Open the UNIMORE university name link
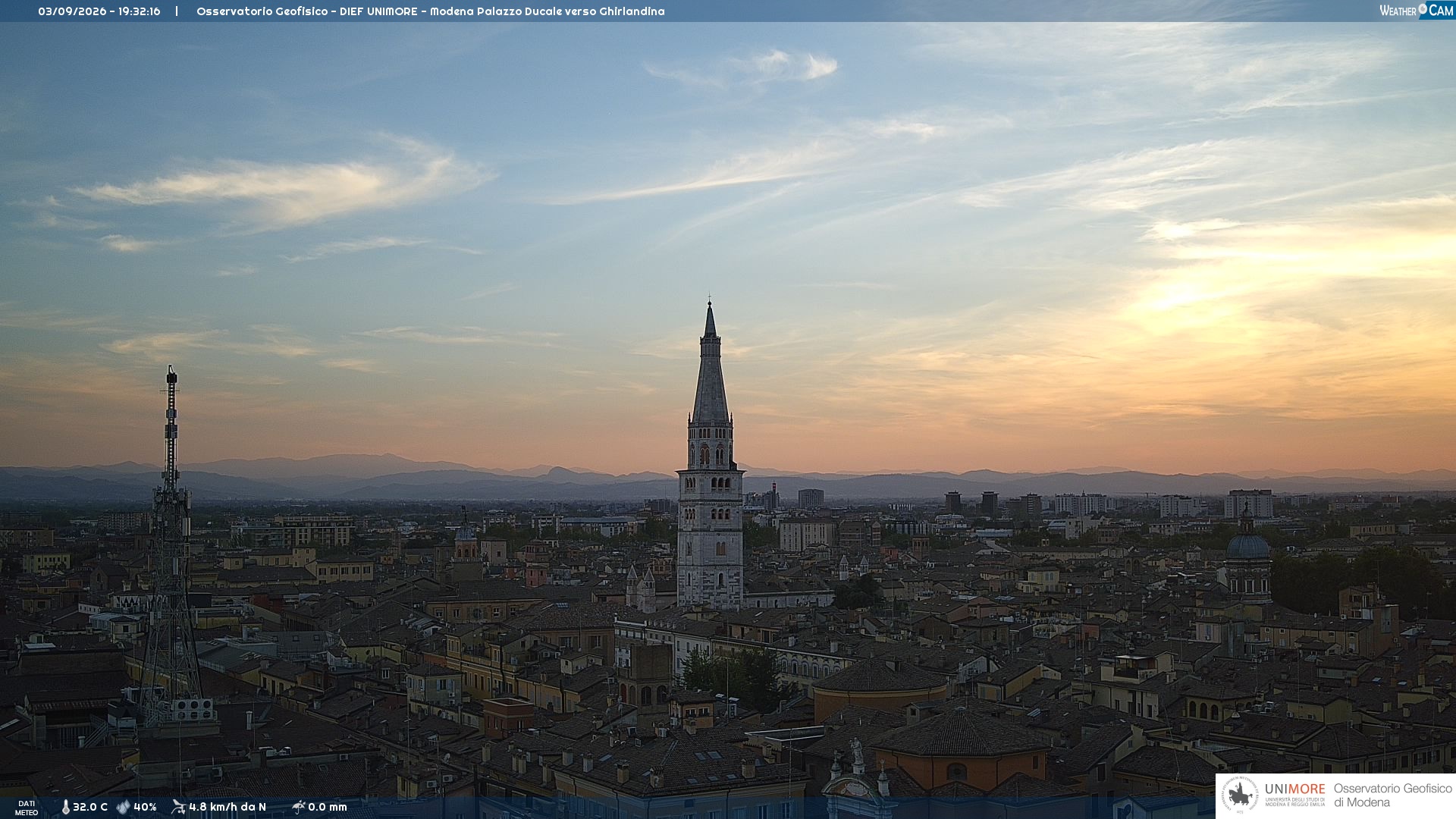 point(1295,789)
